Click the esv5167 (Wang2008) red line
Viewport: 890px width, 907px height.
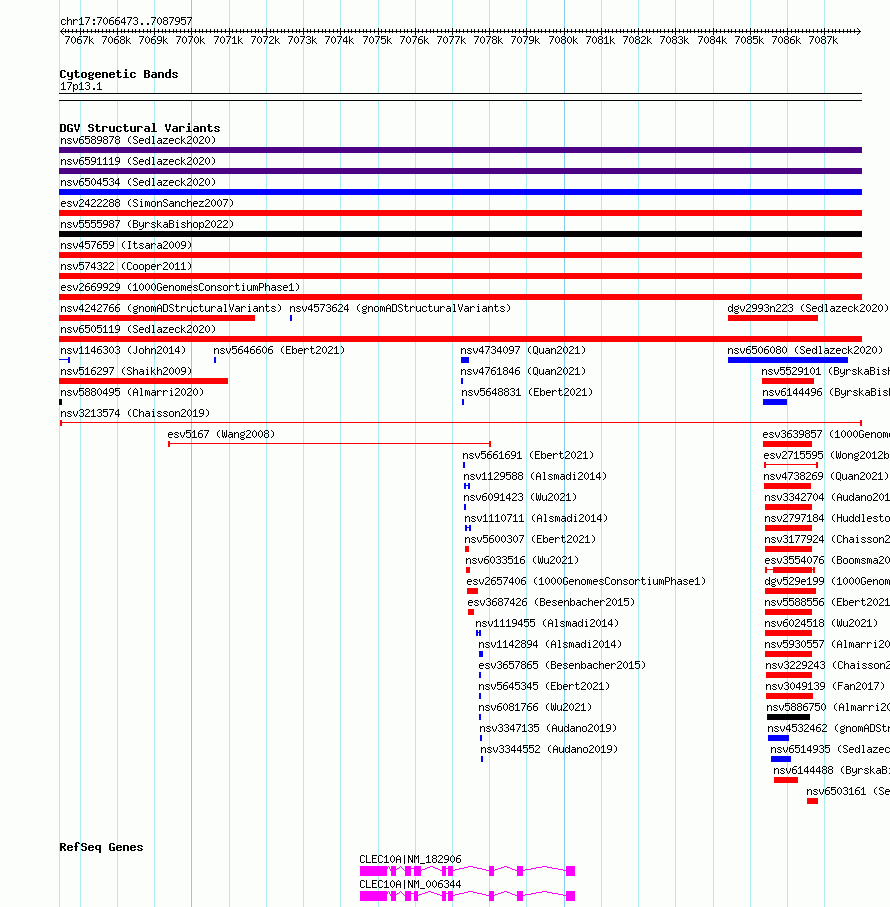point(330,444)
